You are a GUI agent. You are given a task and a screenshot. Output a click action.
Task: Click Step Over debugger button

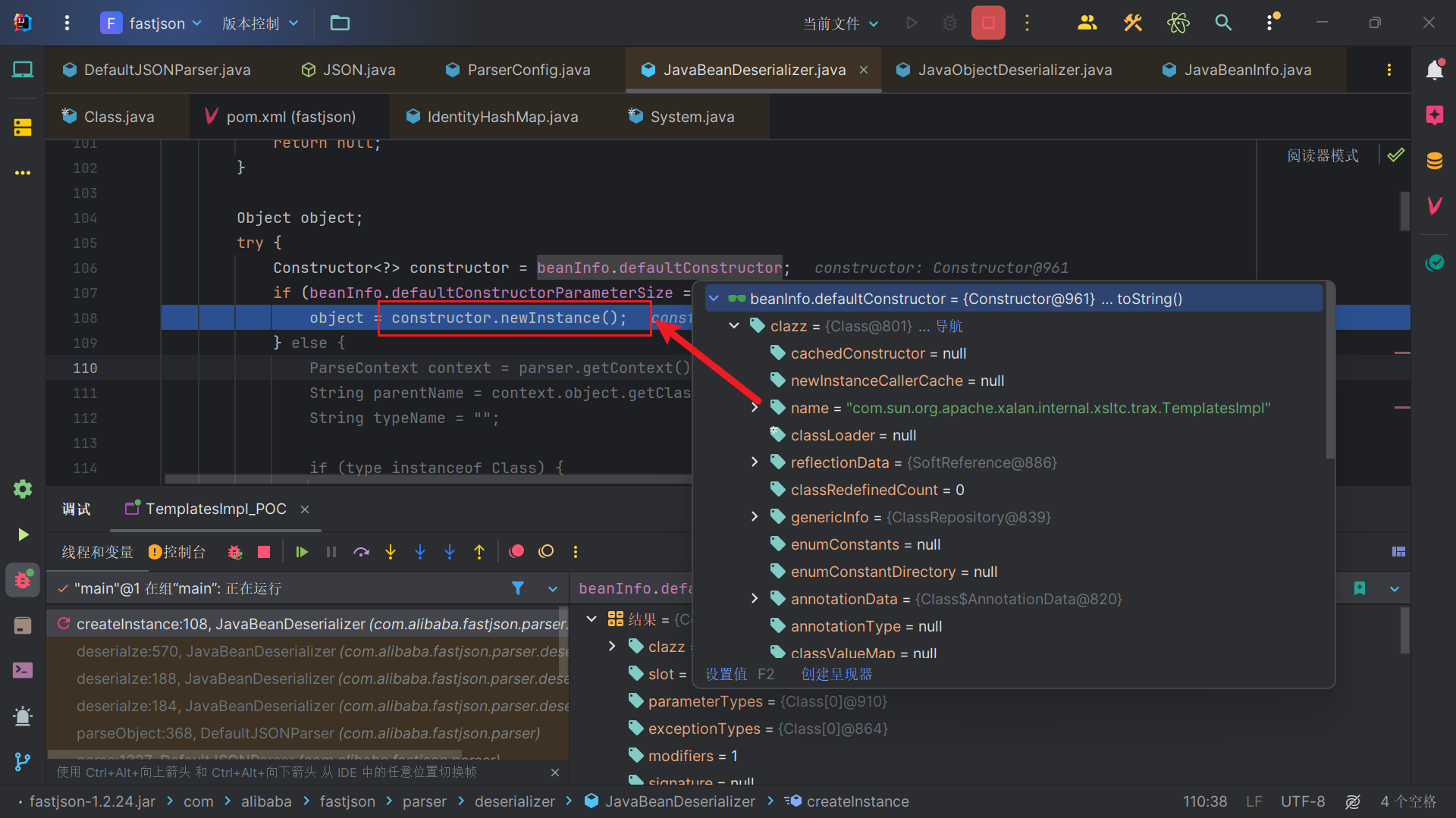click(x=361, y=552)
